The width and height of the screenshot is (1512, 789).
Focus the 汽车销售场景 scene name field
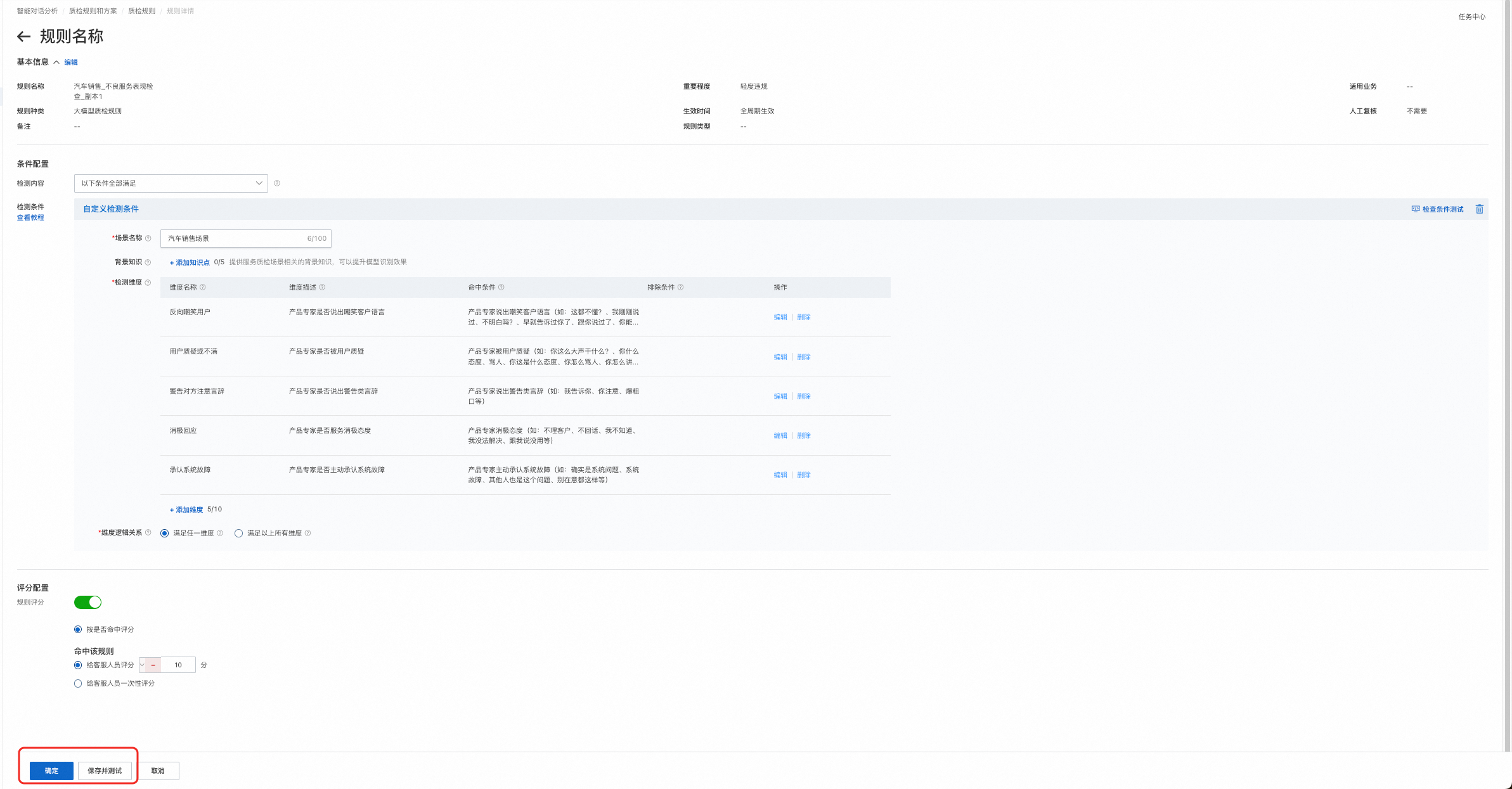coord(245,238)
